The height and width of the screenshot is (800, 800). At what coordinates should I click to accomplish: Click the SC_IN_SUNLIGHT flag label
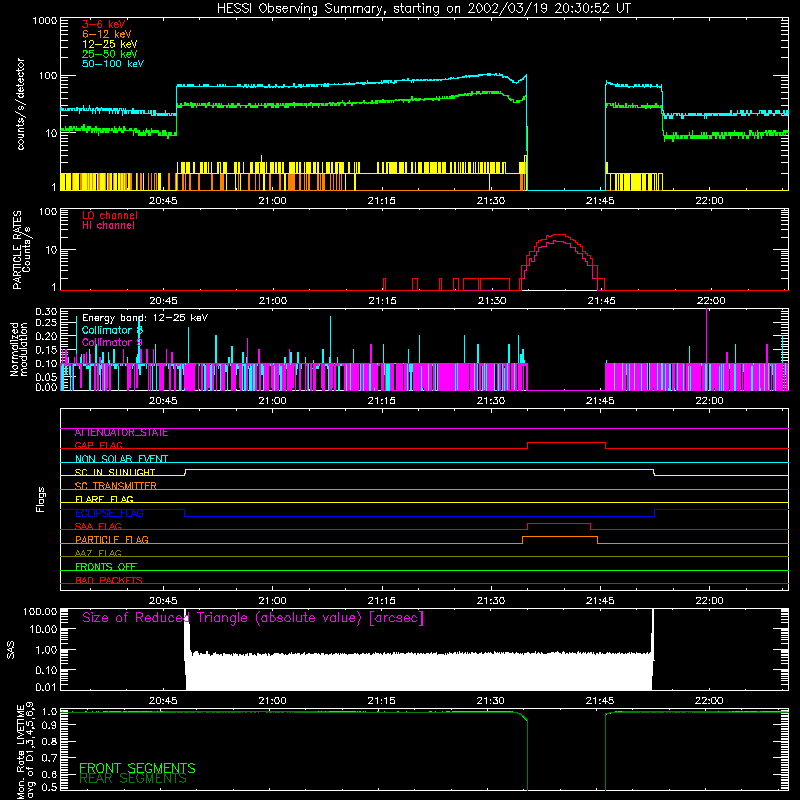[x=115, y=472]
